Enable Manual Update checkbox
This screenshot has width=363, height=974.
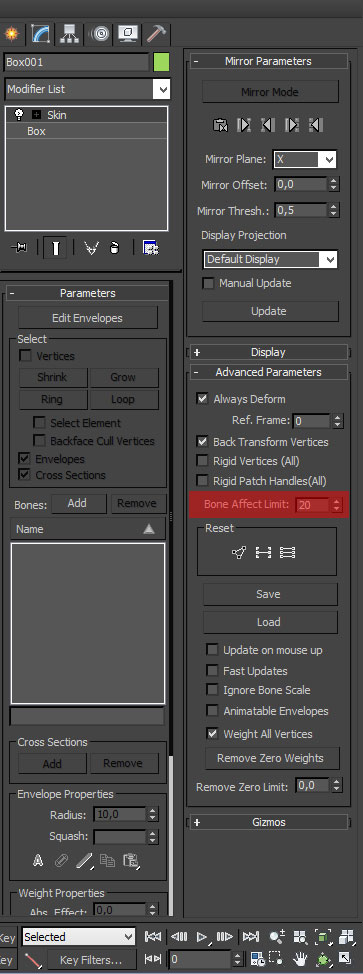(209, 283)
